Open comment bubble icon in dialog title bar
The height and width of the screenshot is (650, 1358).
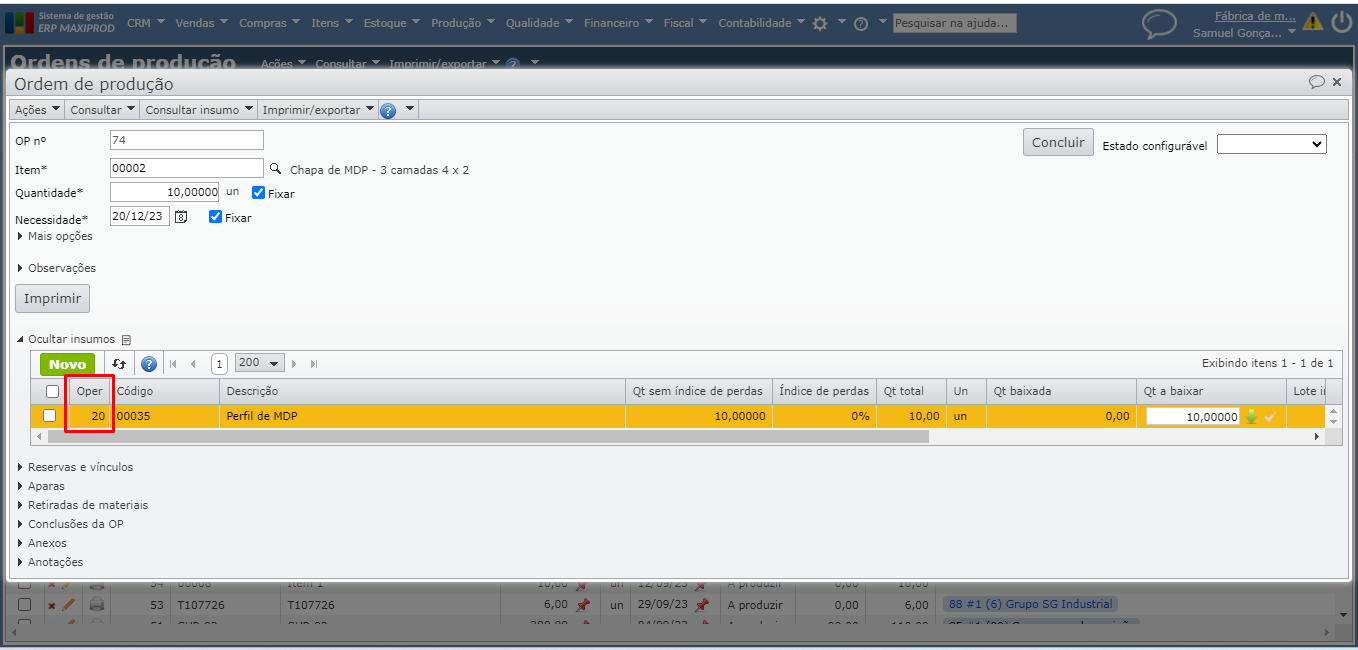click(1317, 82)
